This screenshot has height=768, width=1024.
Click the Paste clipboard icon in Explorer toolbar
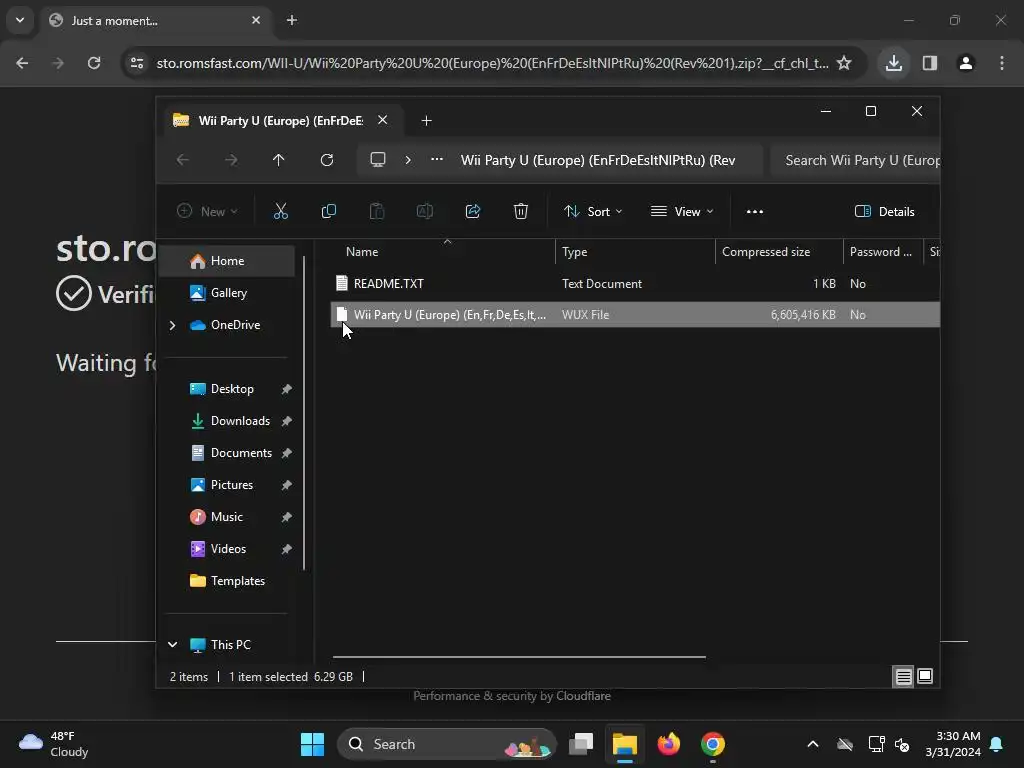coord(377,211)
